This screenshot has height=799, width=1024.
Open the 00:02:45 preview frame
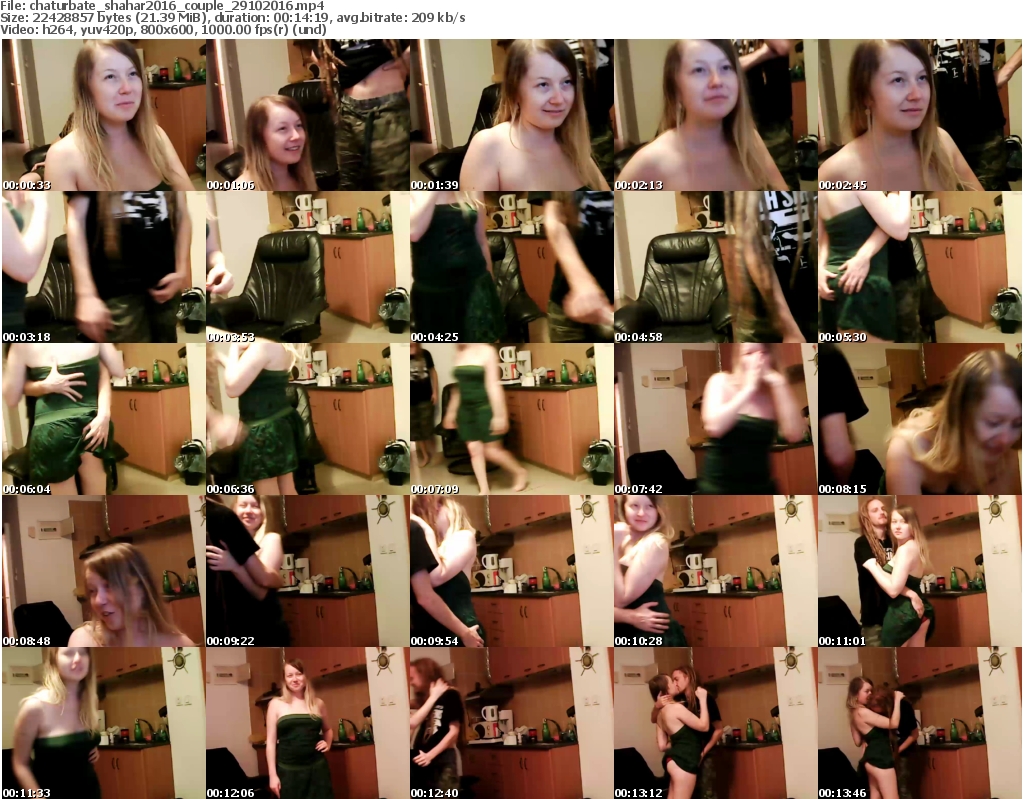pos(920,115)
